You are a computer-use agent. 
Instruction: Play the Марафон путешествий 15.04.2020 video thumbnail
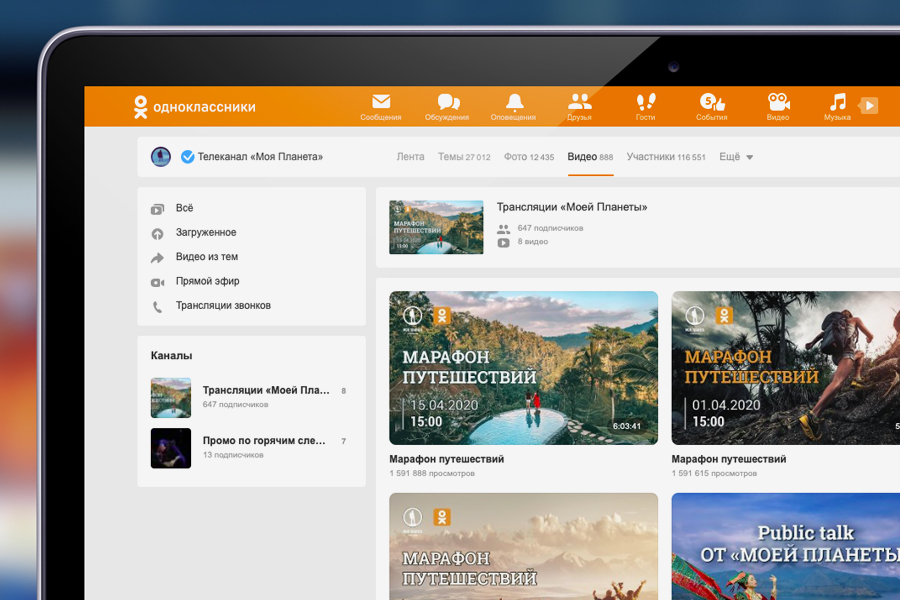pyautogui.click(x=523, y=368)
